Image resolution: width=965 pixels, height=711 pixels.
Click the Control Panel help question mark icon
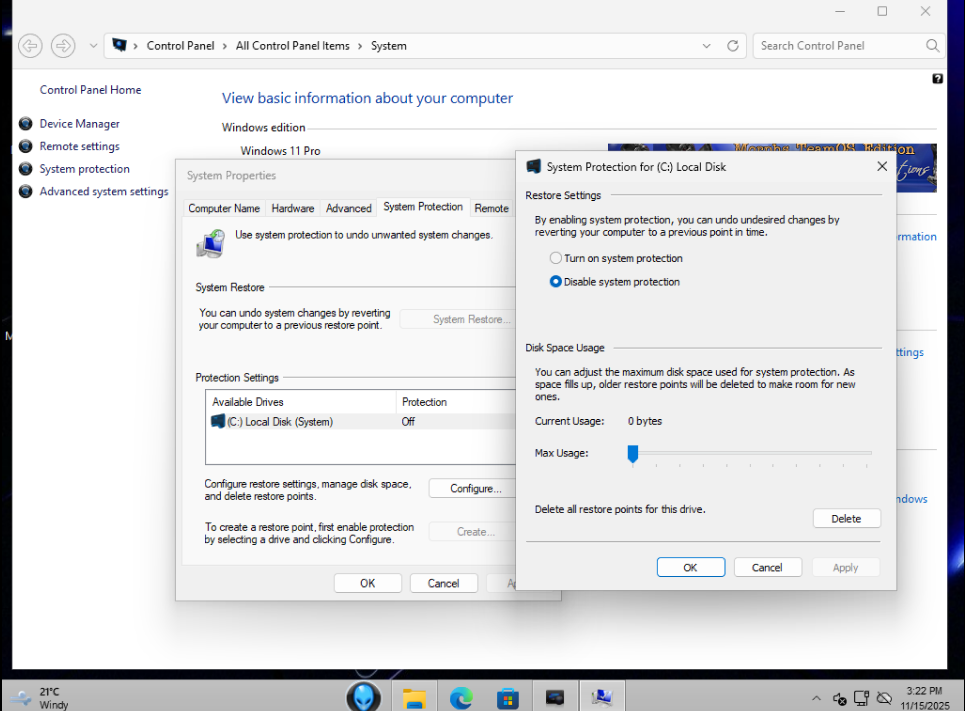tap(937, 78)
